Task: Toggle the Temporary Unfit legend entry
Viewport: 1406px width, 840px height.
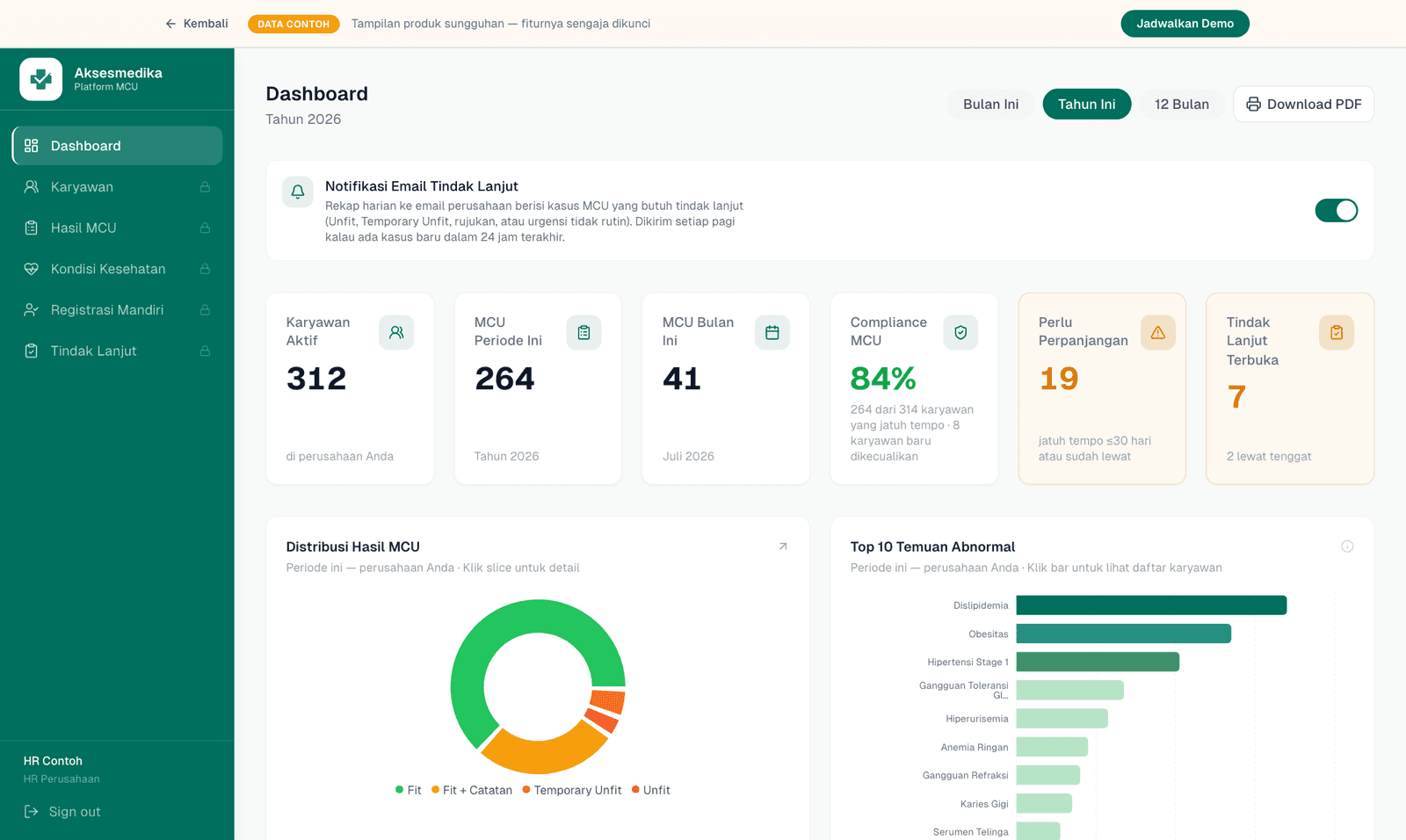Action: 572,790
